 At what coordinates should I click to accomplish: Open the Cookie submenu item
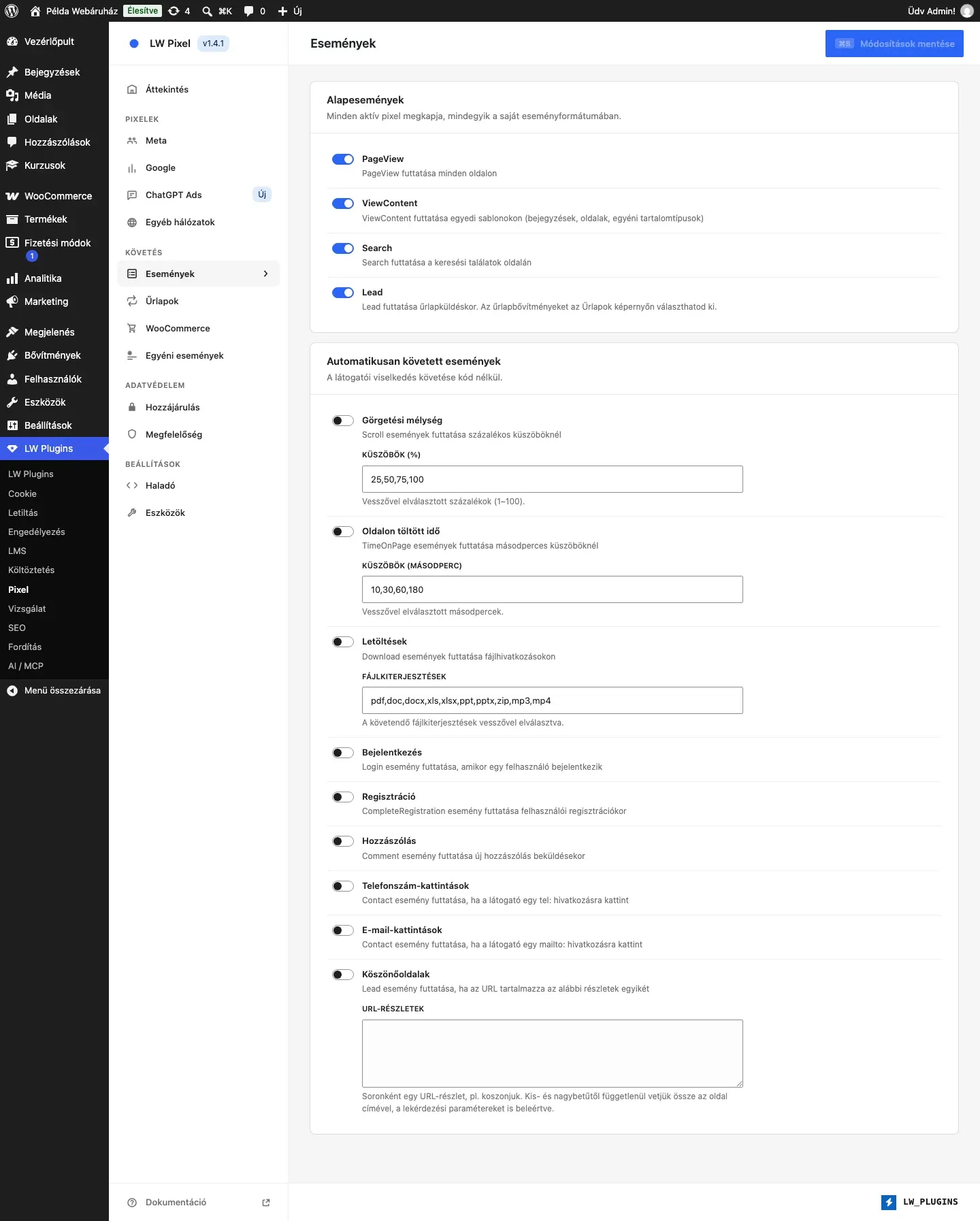pyautogui.click(x=22, y=493)
